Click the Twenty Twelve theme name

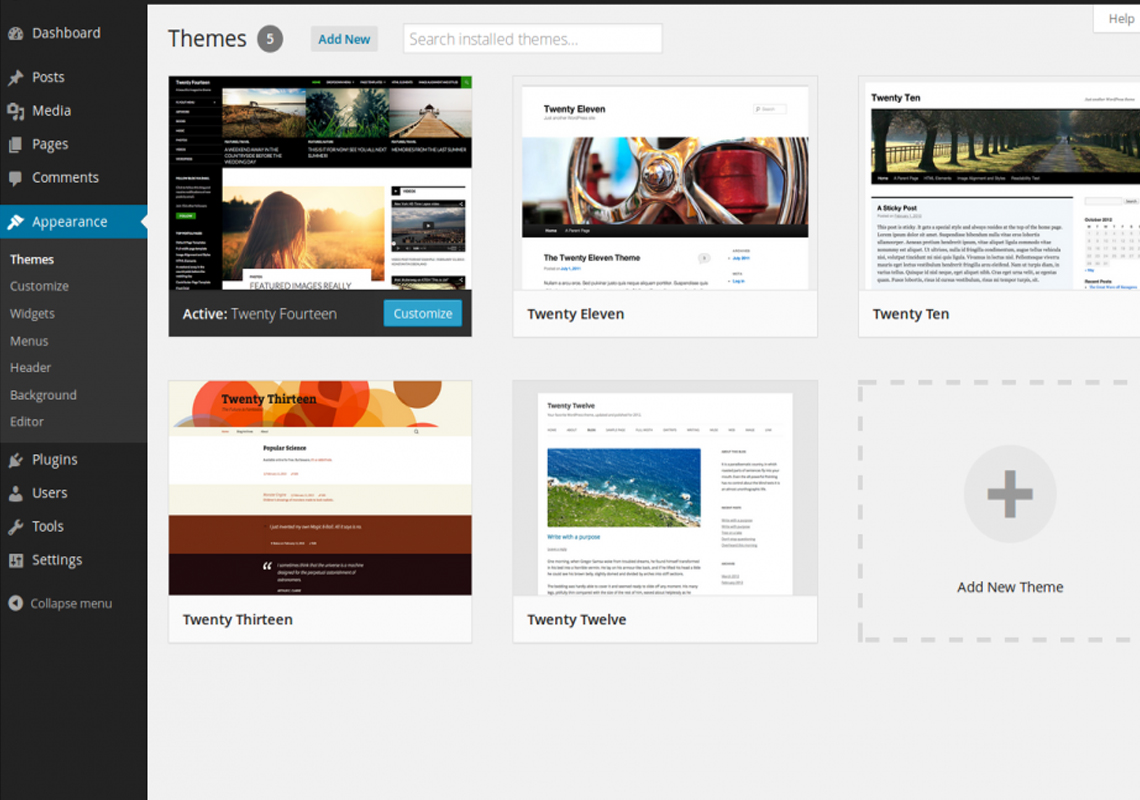577,620
